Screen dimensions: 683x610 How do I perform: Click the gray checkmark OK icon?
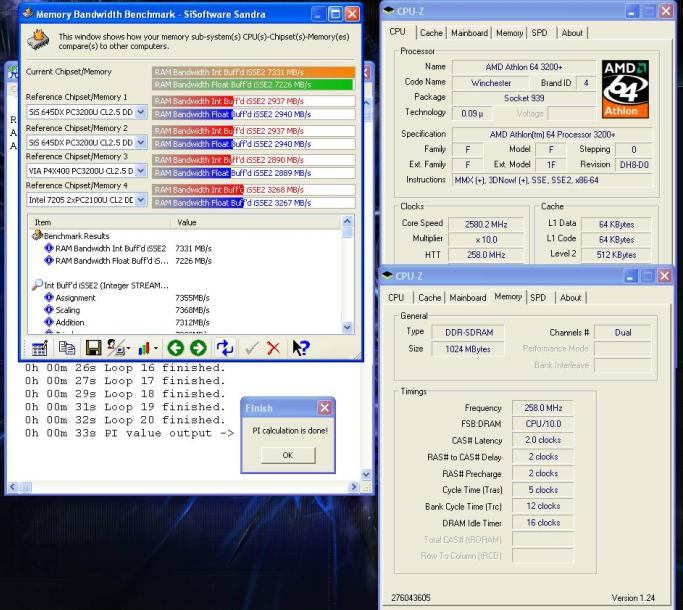pyautogui.click(x=251, y=348)
